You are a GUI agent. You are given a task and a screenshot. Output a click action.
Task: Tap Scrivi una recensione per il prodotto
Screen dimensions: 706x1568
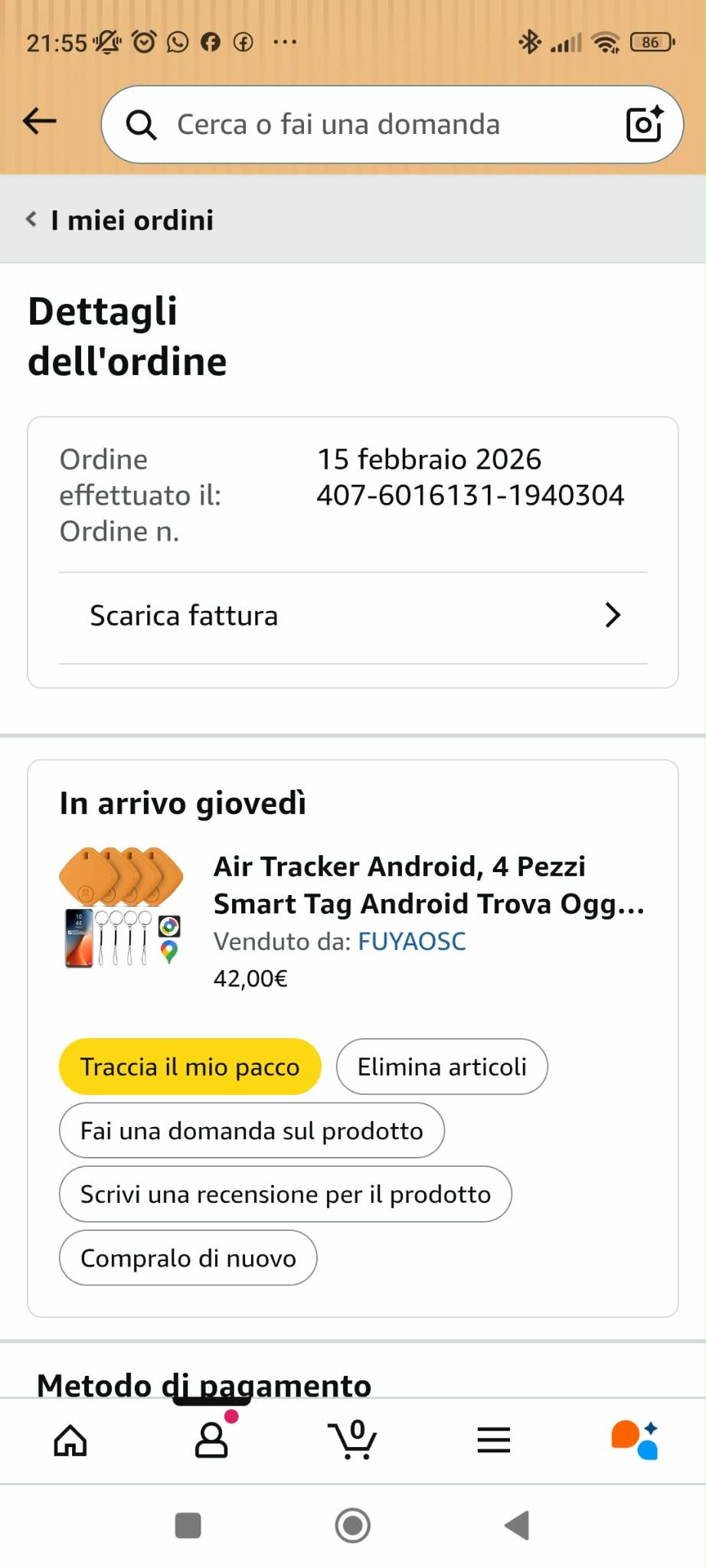click(x=285, y=1194)
